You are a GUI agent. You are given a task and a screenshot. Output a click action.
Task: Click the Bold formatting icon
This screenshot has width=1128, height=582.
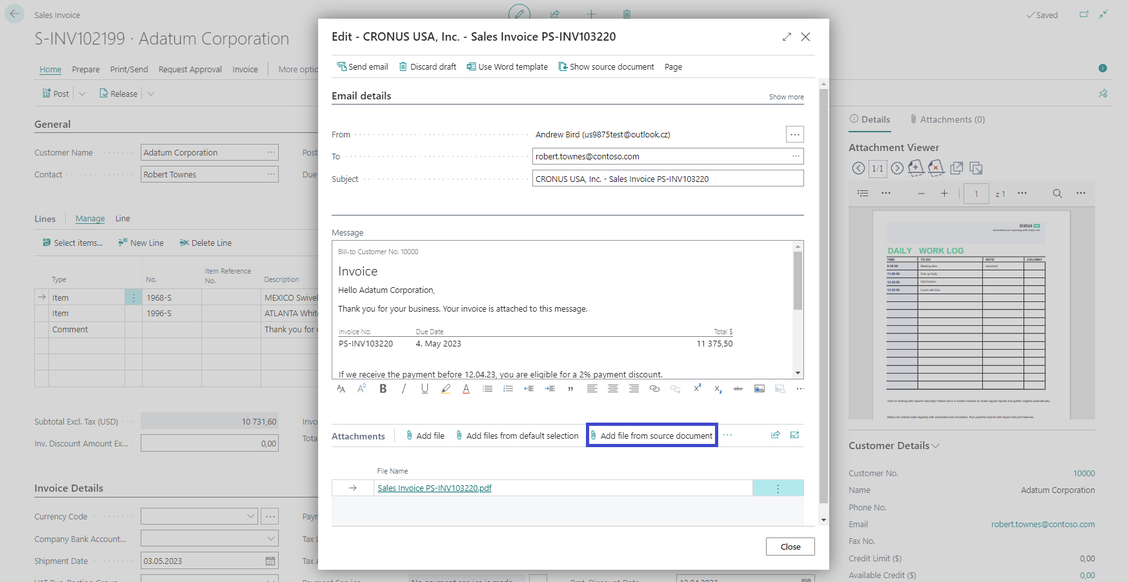383,388
